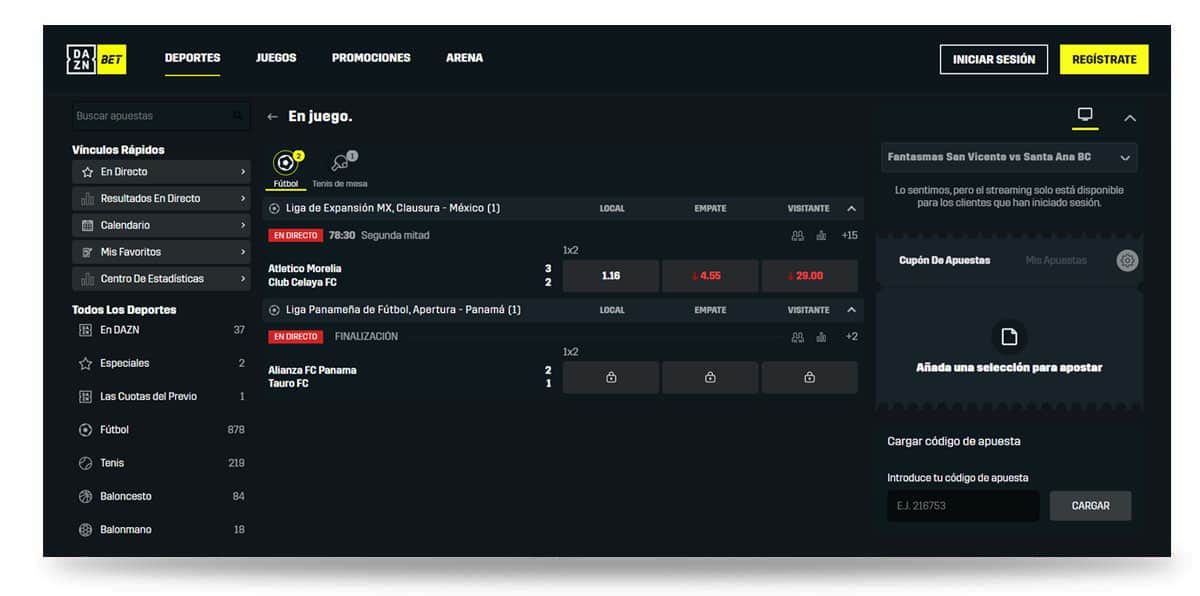This screenshot has width=1200, height=596.
Task: Click the REGÍSTRATE button
Action: tap(1104, 60)
